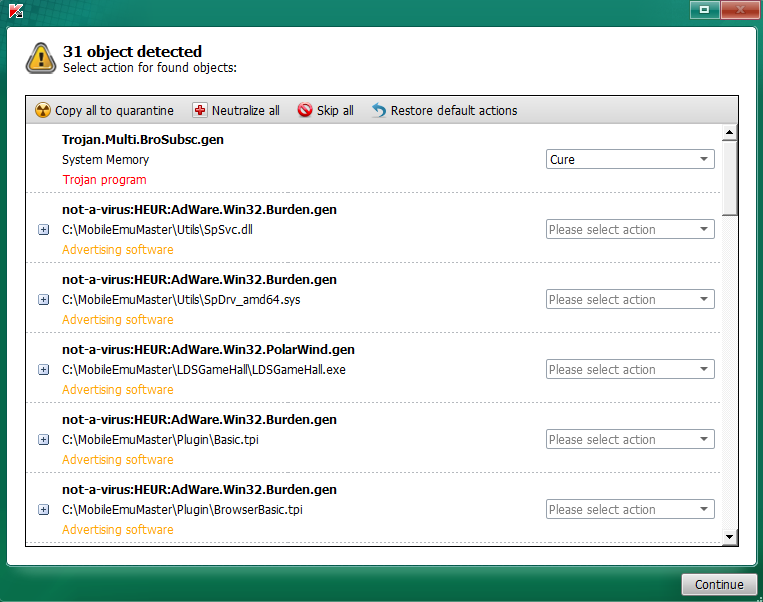
Task: Expand the BrowserBasic.tpi entry
Action: pyautogui.click(x=44, y=510)
